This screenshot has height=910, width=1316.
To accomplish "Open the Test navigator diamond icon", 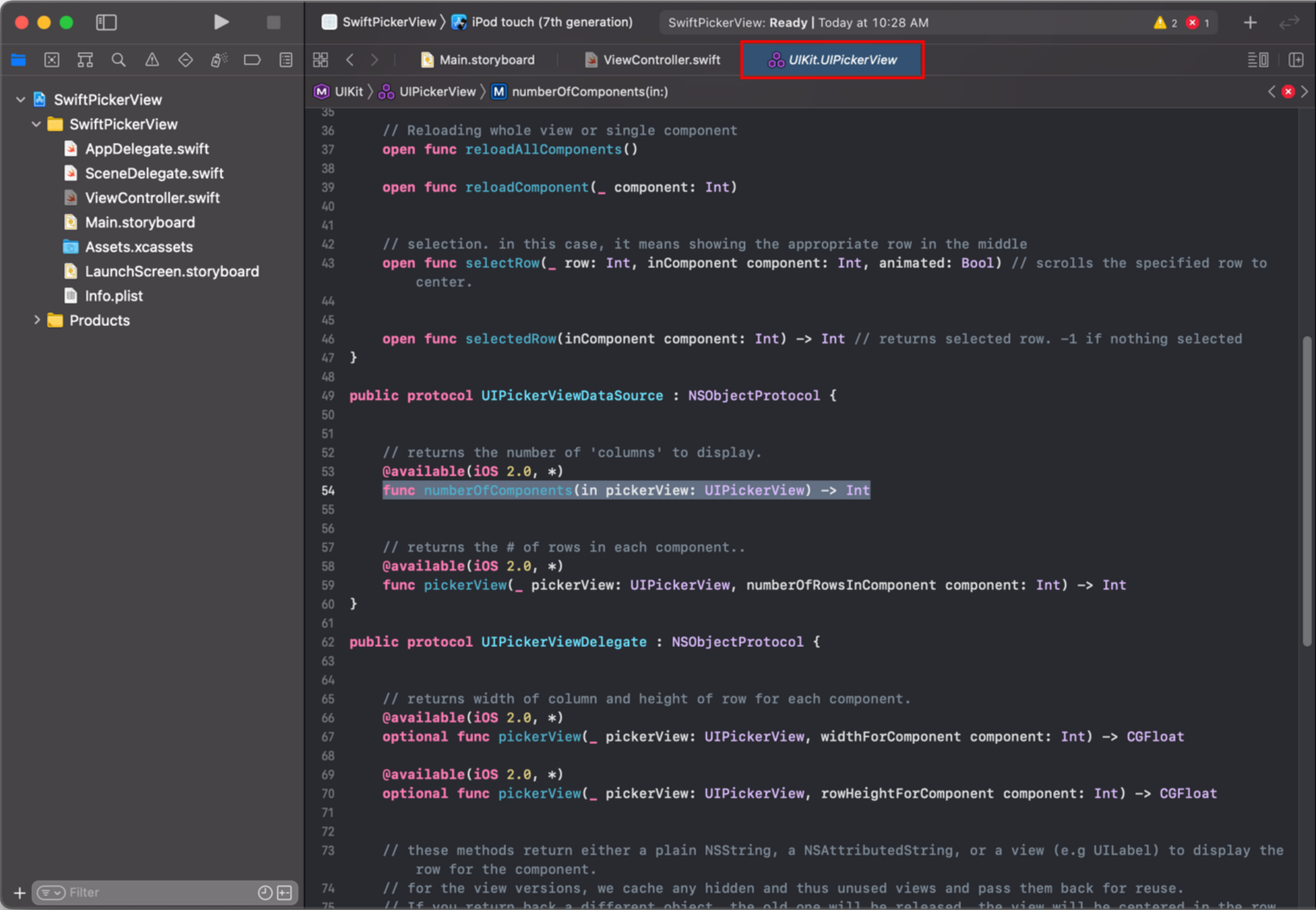I will coord(185,60).
